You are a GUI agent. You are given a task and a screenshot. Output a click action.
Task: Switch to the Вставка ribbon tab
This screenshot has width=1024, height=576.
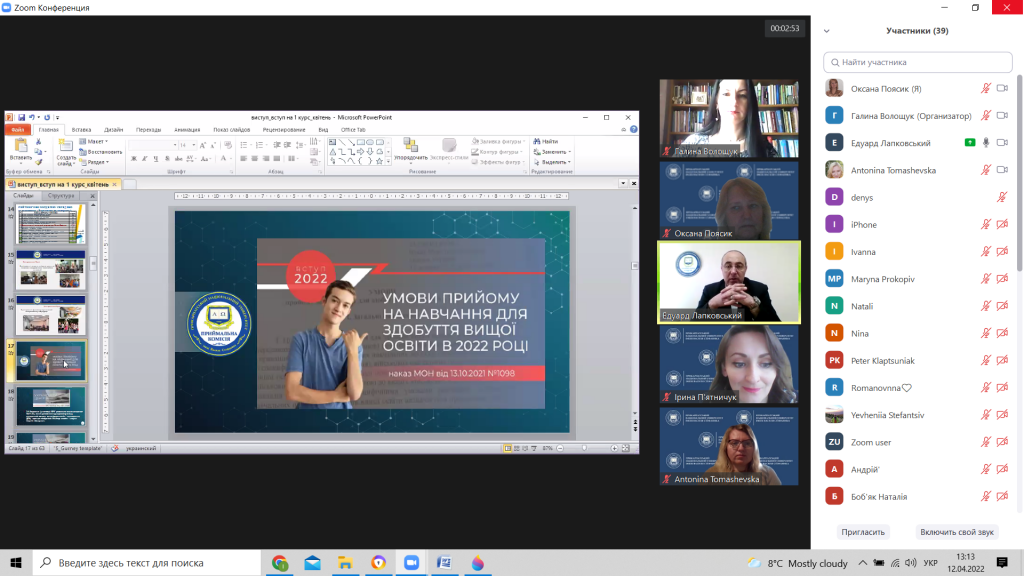(81, 129)
